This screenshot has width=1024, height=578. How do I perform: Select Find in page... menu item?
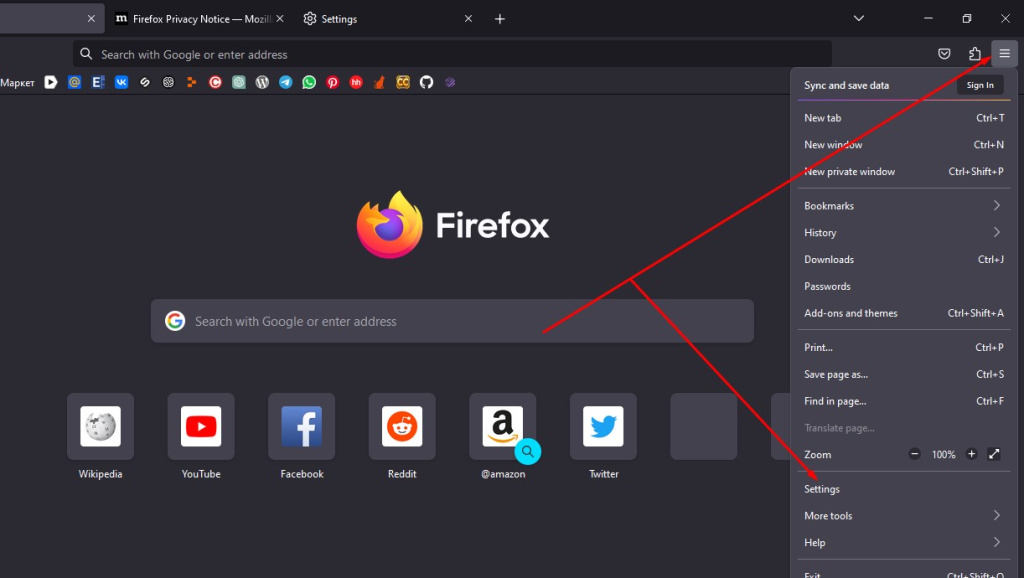tap(904, 401)
